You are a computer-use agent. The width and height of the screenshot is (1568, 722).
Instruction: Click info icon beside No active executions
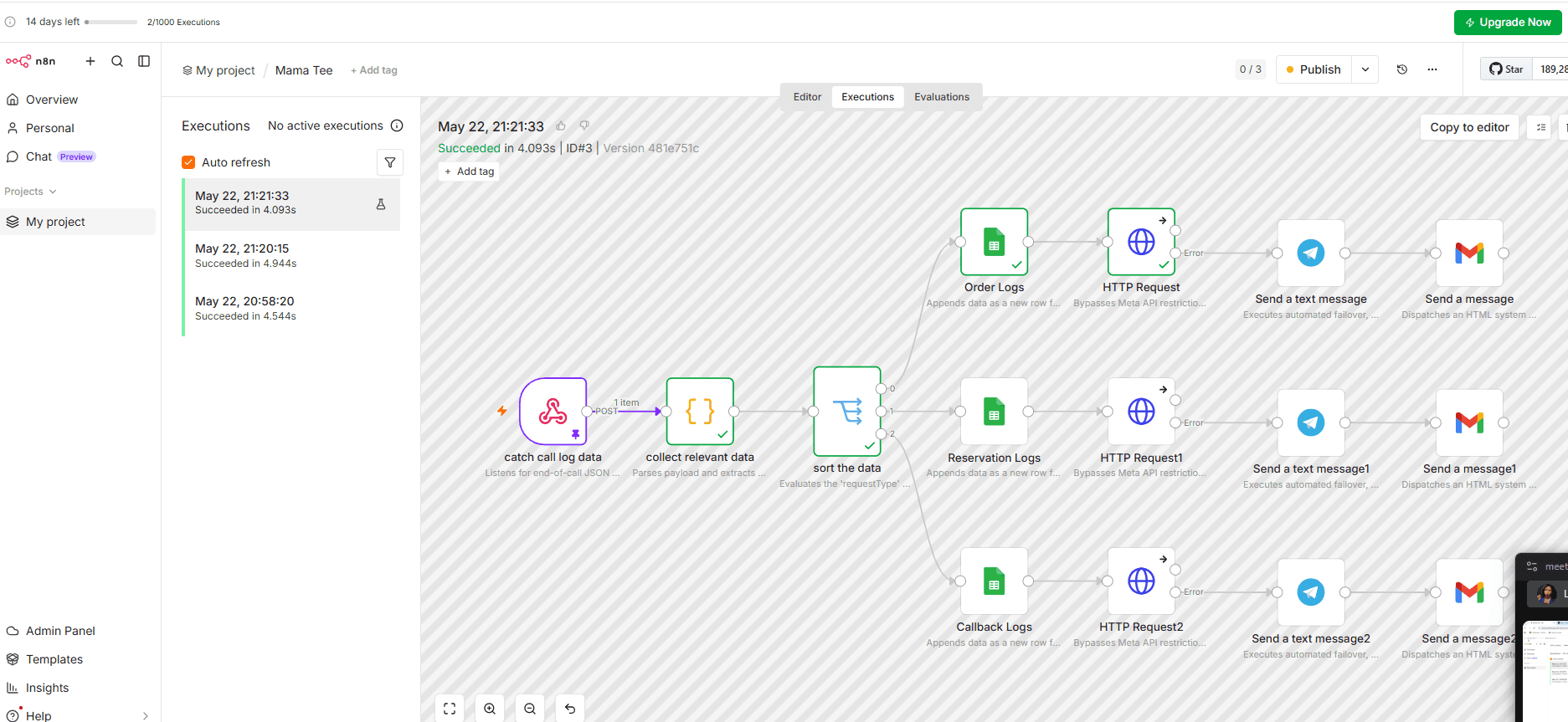[x=397, y=125]
